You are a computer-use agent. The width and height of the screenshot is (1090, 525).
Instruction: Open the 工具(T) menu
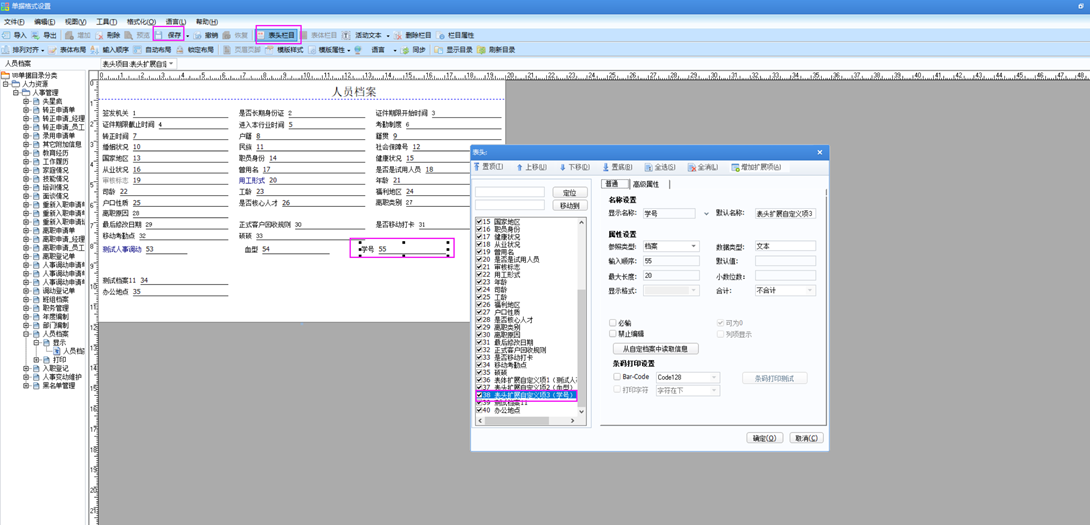(106, 22)
